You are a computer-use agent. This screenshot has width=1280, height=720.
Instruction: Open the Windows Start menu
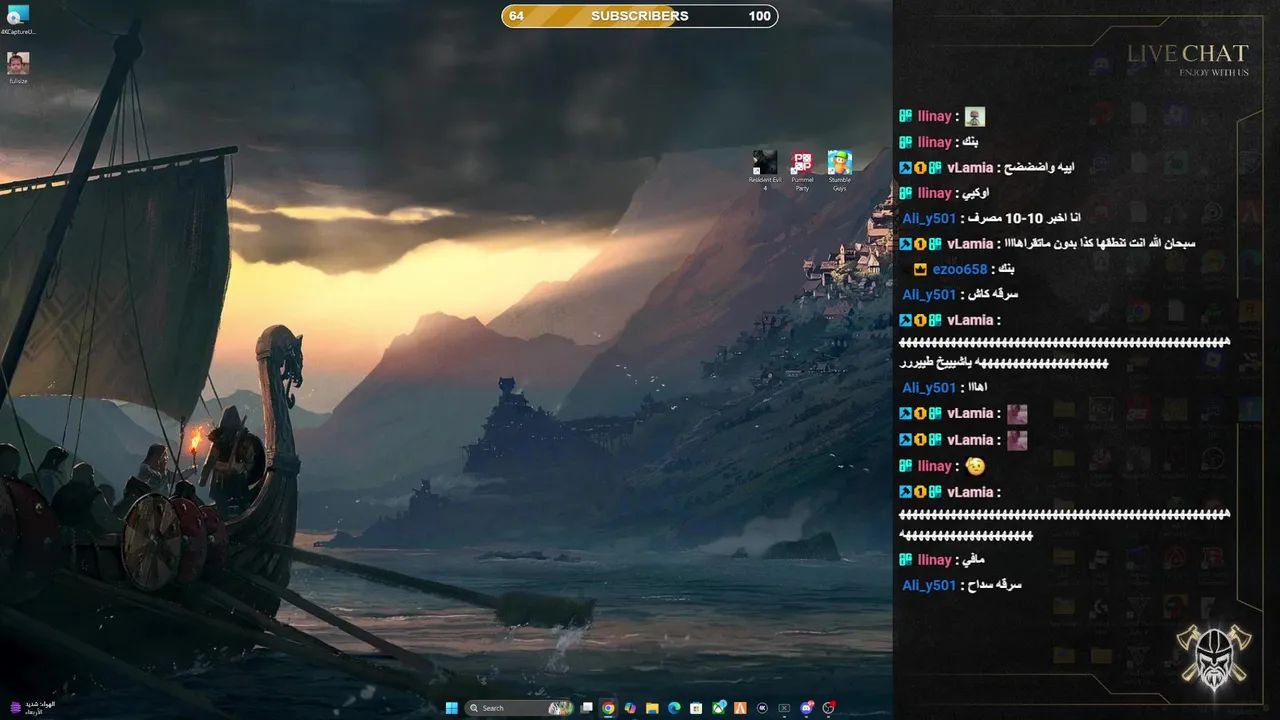[x=452, y=708]
